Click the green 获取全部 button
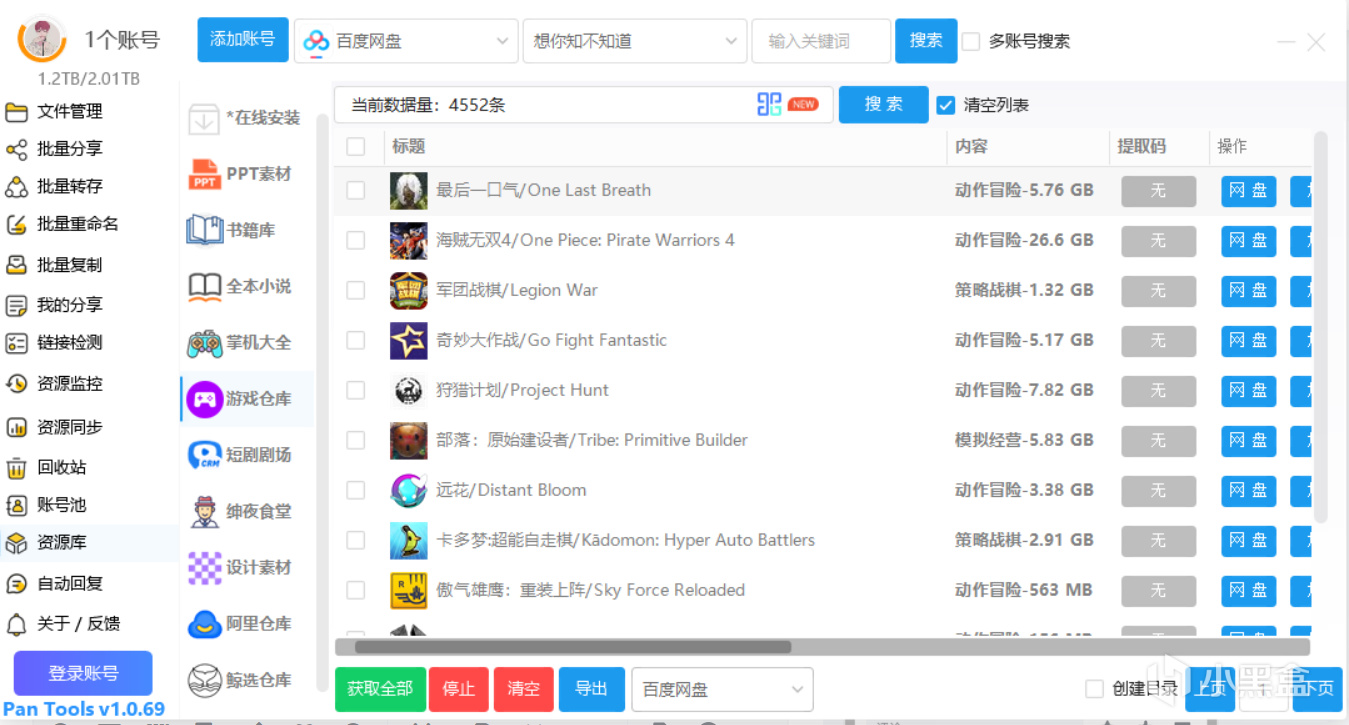 pos(380,689)
